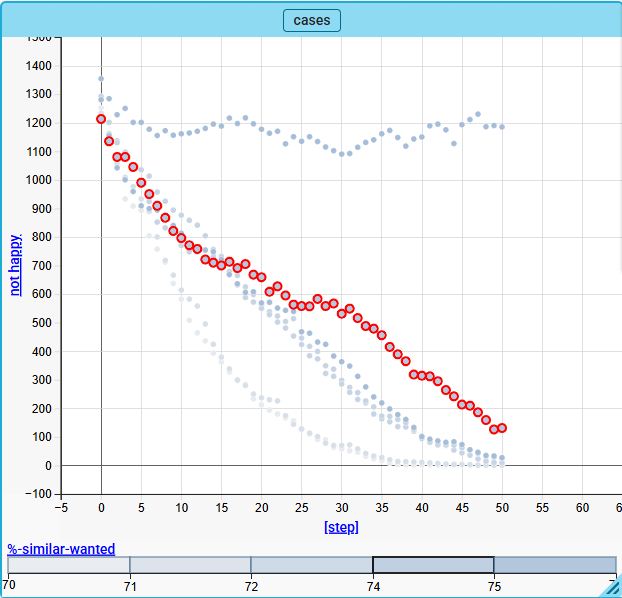This screenshot has width=622, height=598.
Task: Open the "not happy" y-axis attribute link
Action: tap(15, 264)
